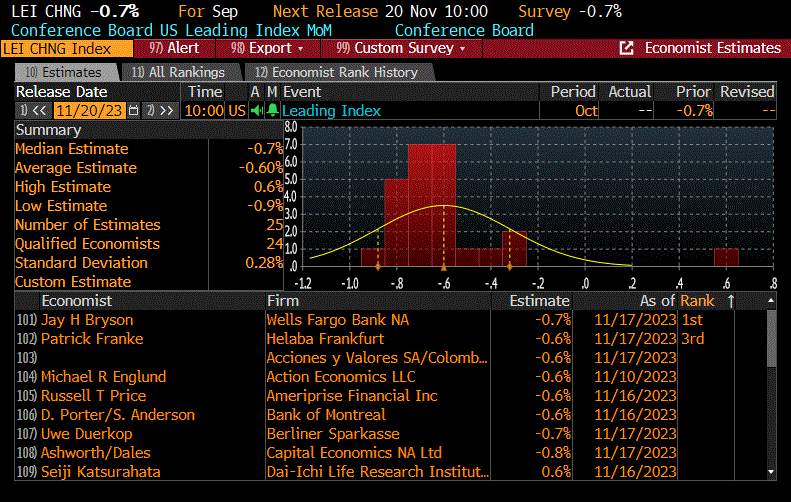Click Berliner Sparkasse firm
791x502 pixels.
(x=333, y=434)
